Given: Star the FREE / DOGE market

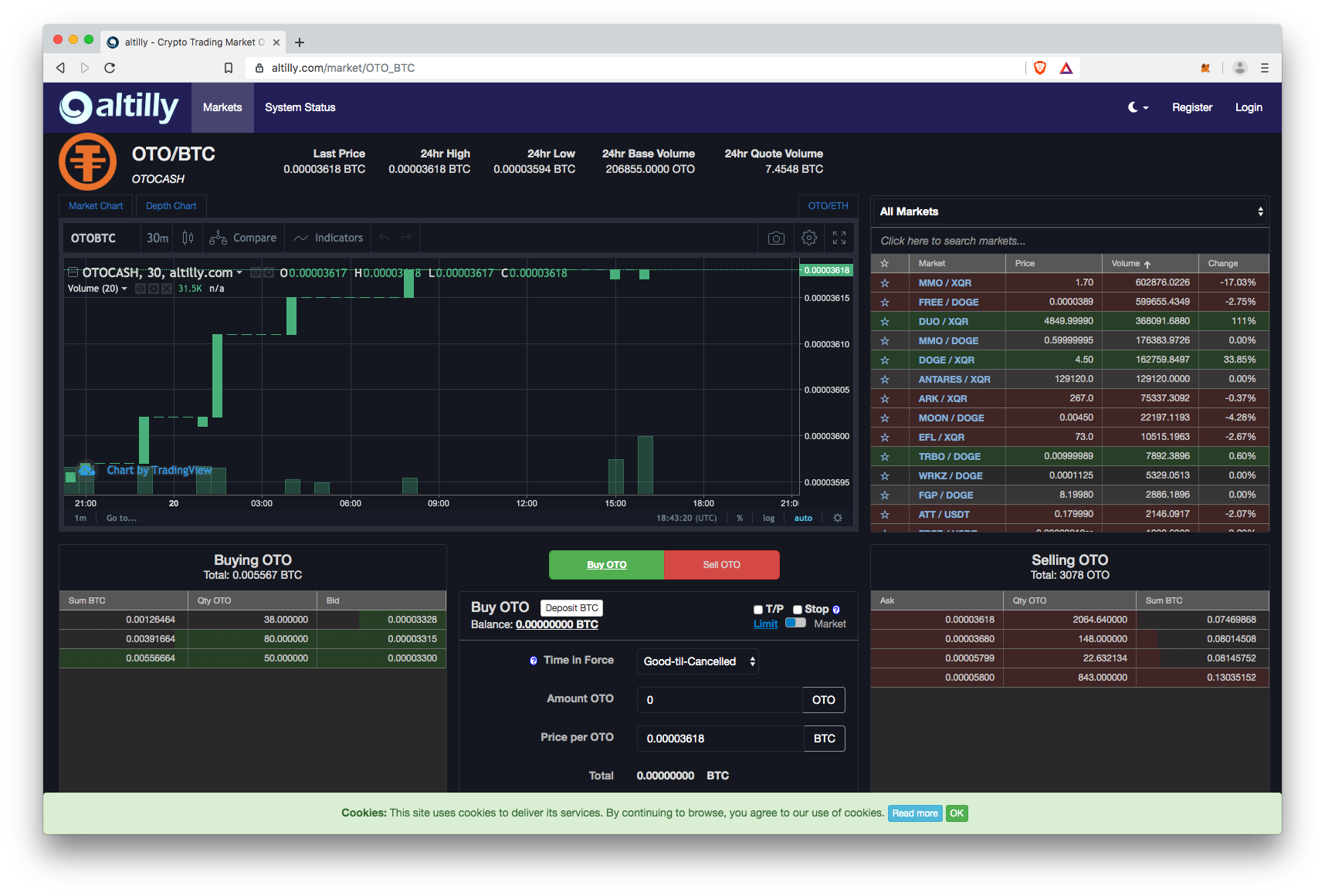Looking at the screenshot, I should click(885, 303).
